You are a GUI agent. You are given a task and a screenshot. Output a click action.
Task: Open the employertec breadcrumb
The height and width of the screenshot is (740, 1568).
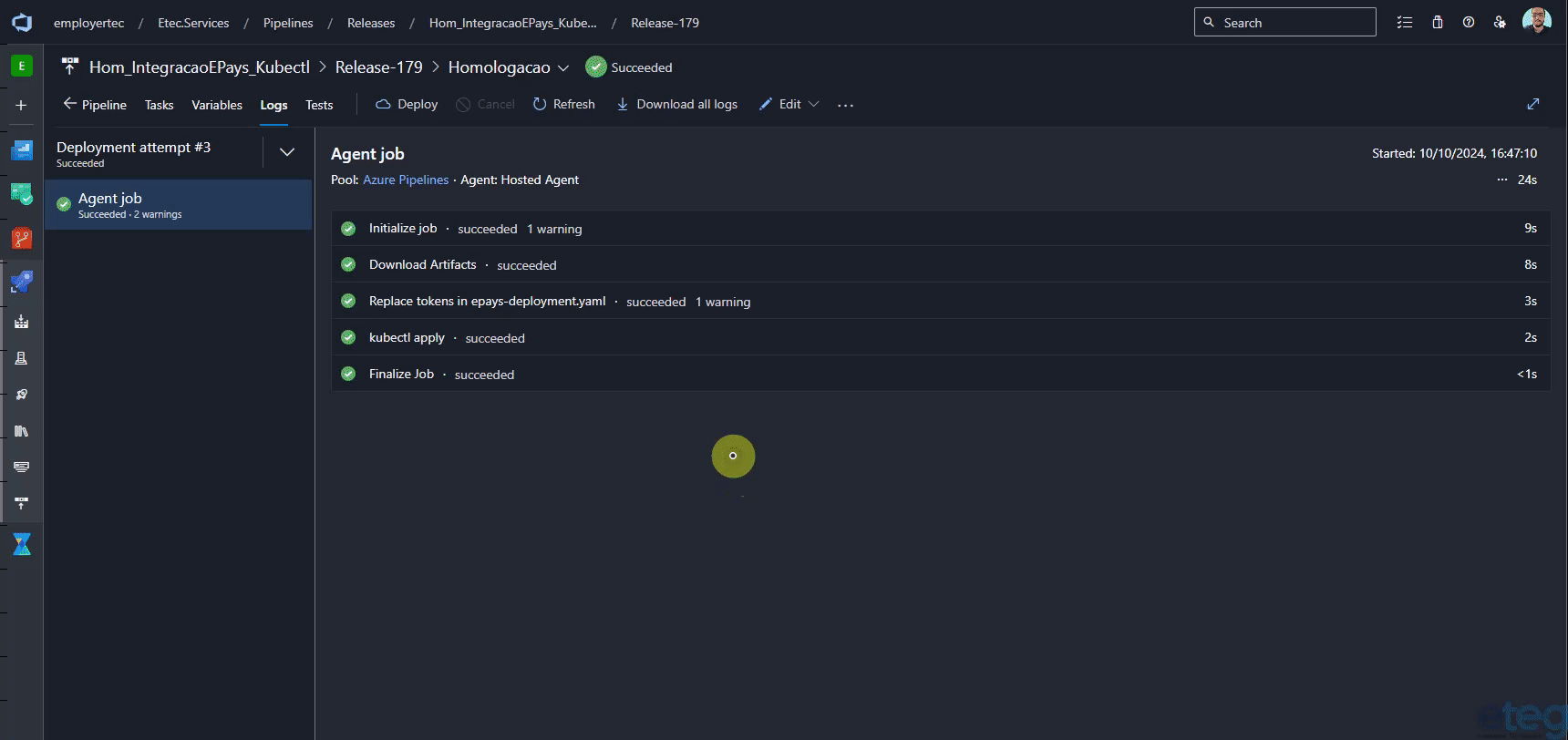click(x=88, y=23)
